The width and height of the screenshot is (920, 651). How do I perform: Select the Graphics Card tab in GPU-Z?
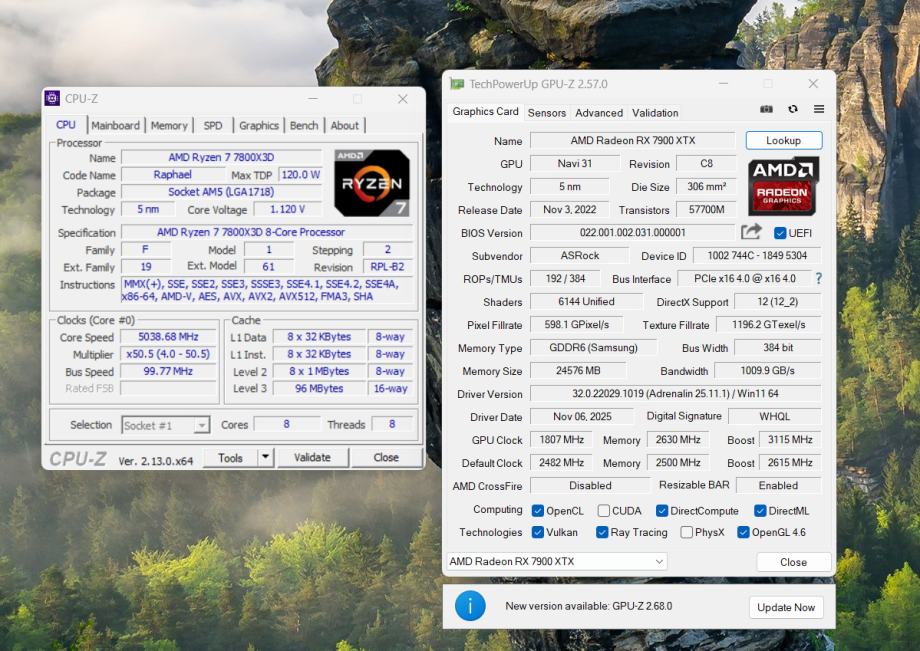485,111
